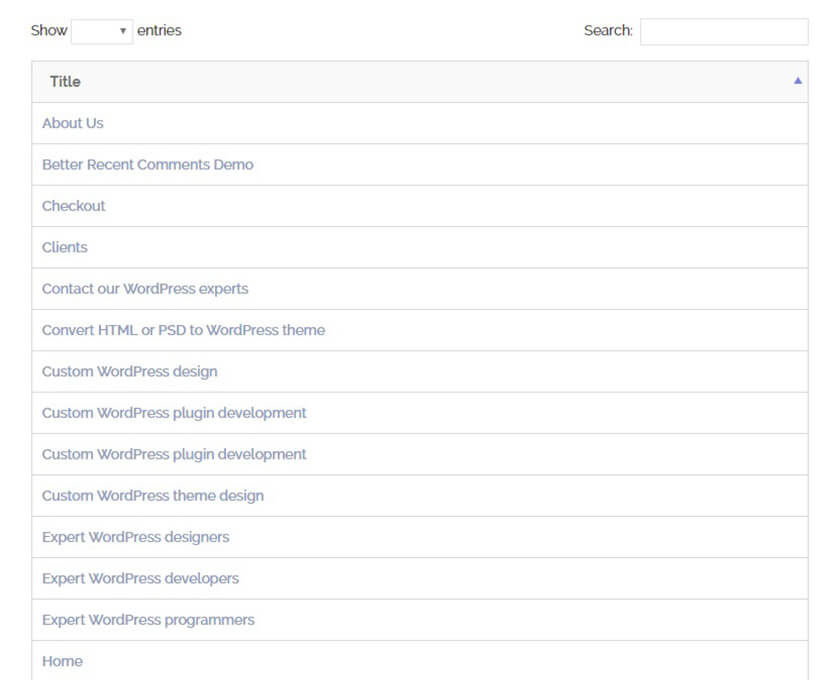Open the Show entries dropdown

[102, 31]
